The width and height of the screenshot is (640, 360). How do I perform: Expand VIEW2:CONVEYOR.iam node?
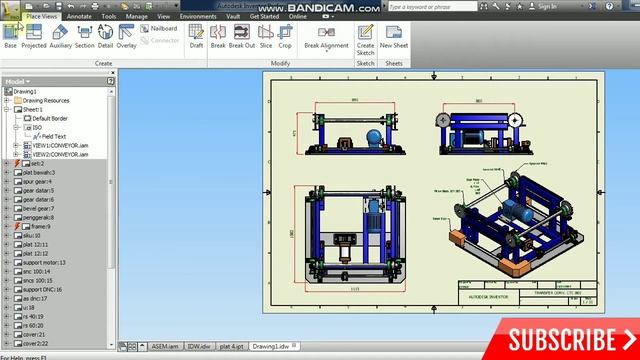point(16,154)
